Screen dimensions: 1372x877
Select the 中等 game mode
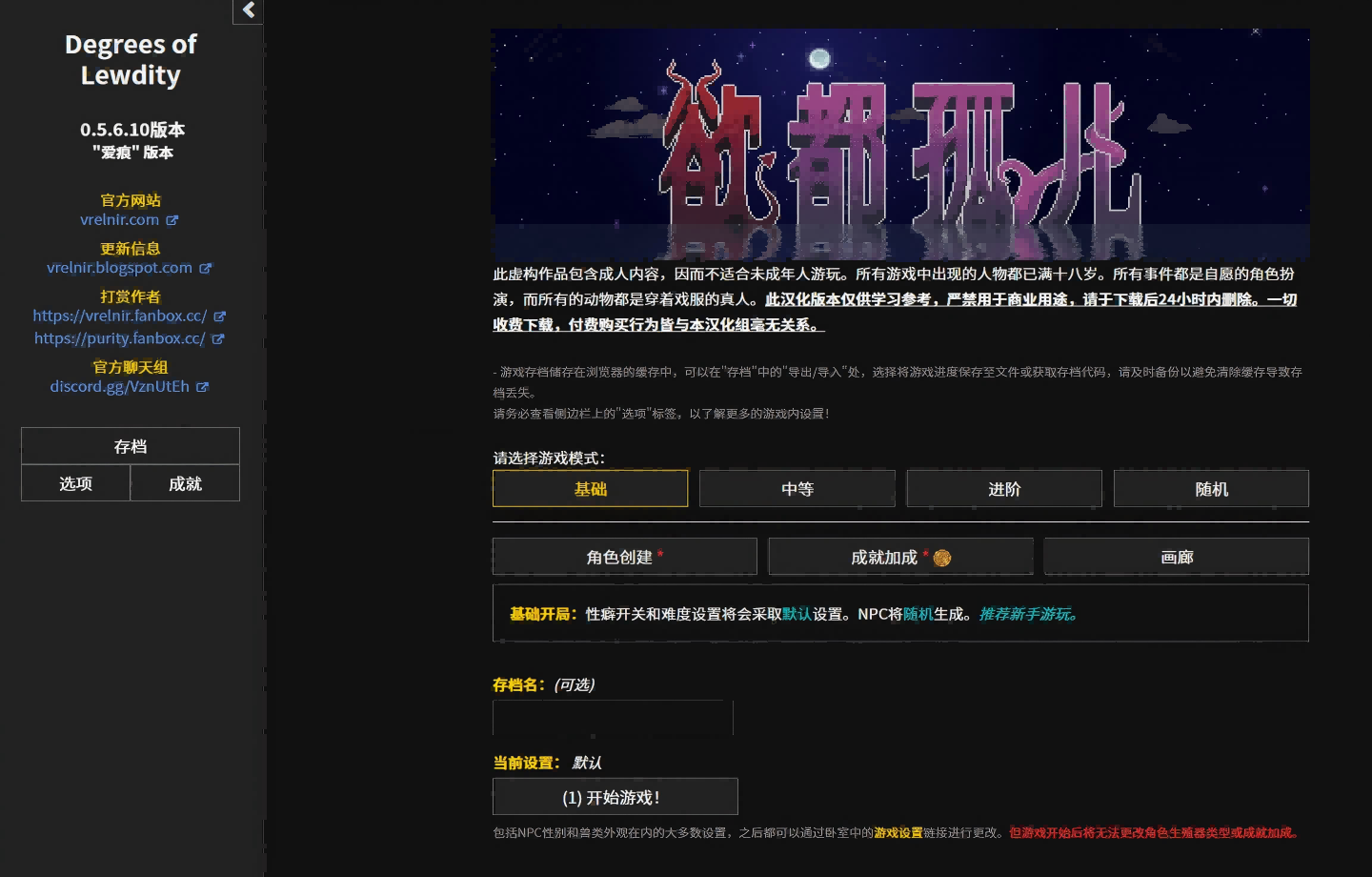(x=797, y=488)
